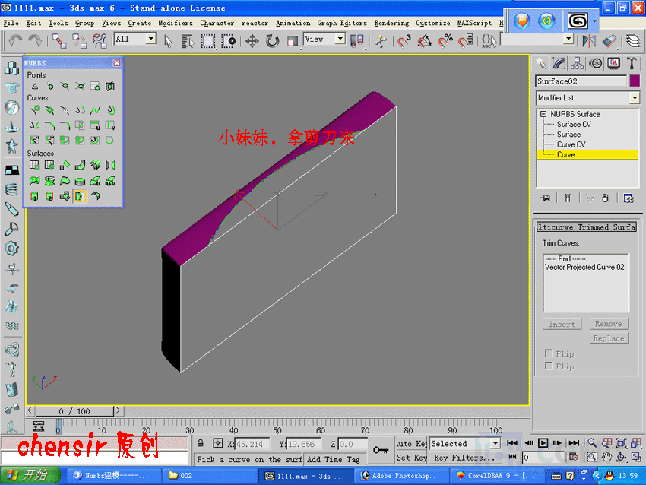This screenshot has width=646, height=485.
Task: Switch to the Display command panel tab
Action: tap(613, 63)
